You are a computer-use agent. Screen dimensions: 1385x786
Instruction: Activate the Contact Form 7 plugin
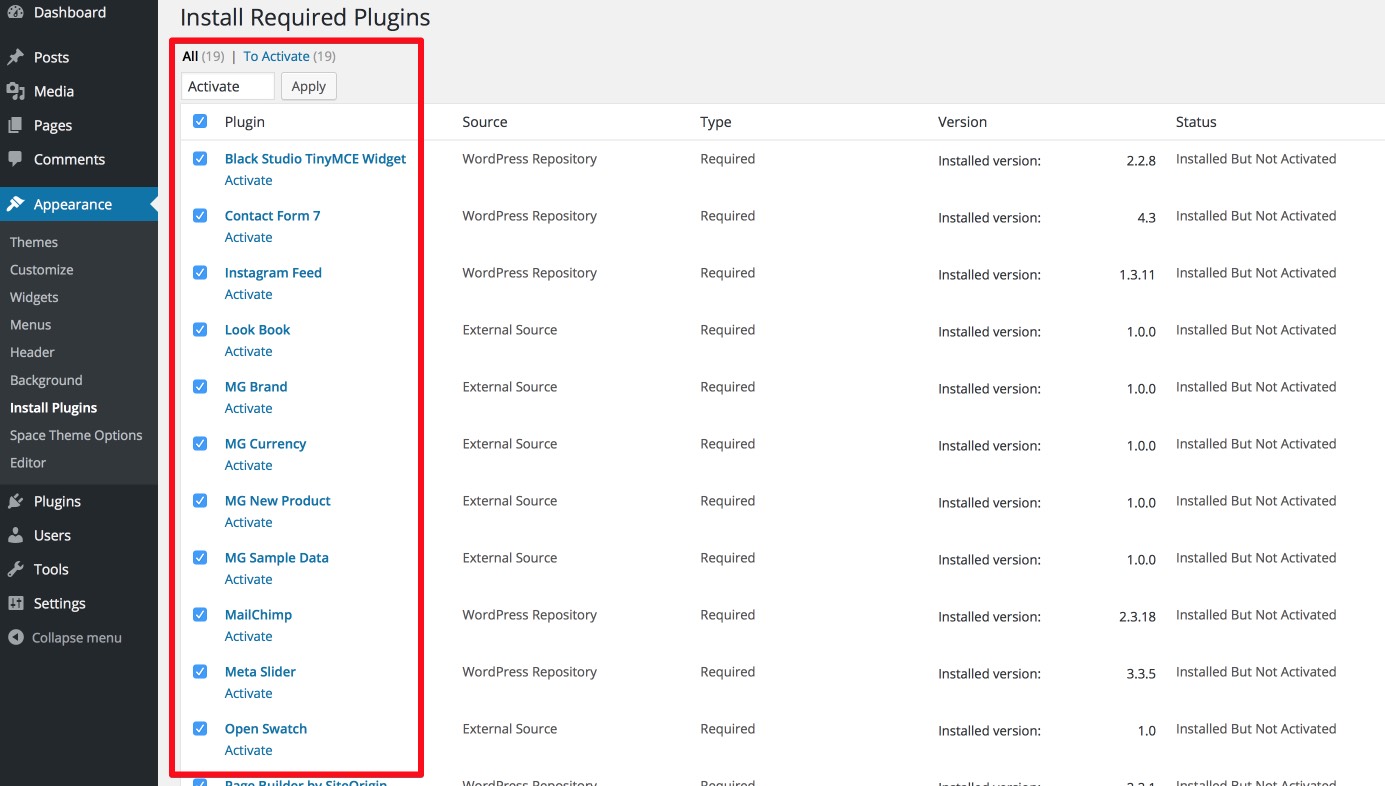click(x=249, y=237)
